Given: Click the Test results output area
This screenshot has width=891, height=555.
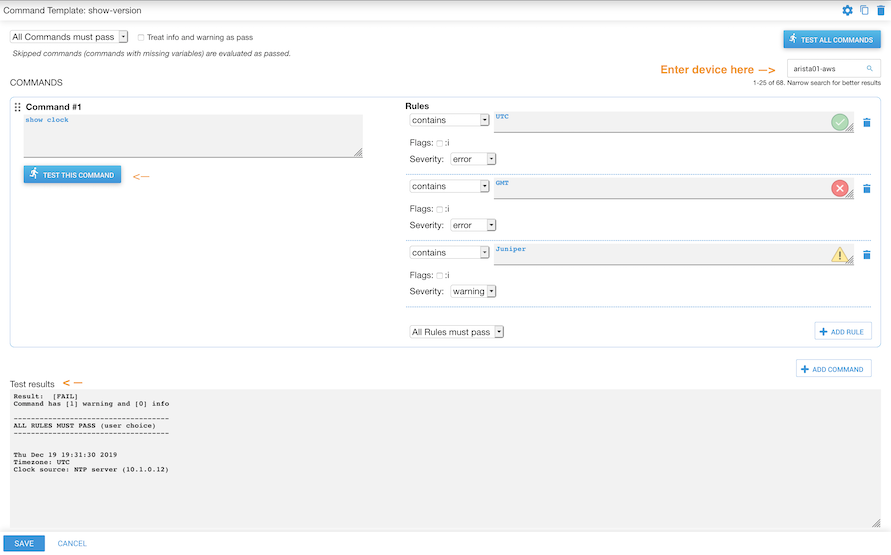Looking at the screenshot, I should coord(445,459).
